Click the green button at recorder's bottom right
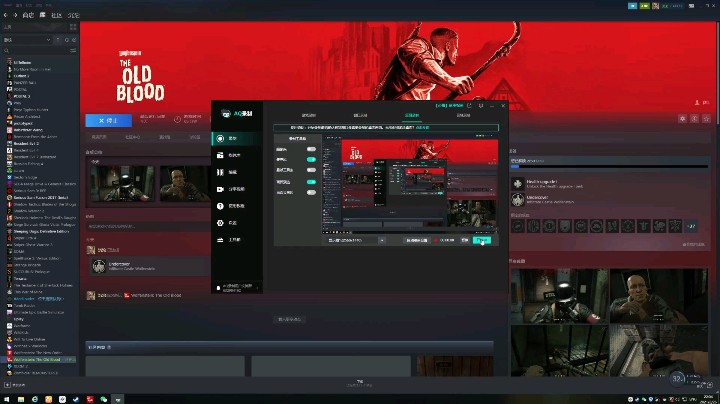 coord(482,240)
